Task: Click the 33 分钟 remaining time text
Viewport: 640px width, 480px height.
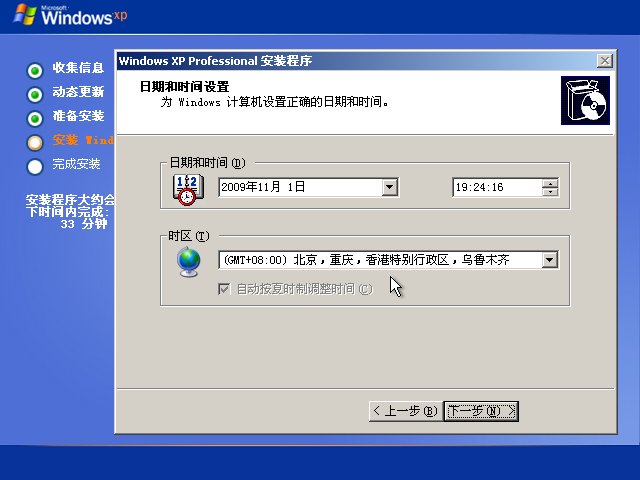Action: pos(84,224)
